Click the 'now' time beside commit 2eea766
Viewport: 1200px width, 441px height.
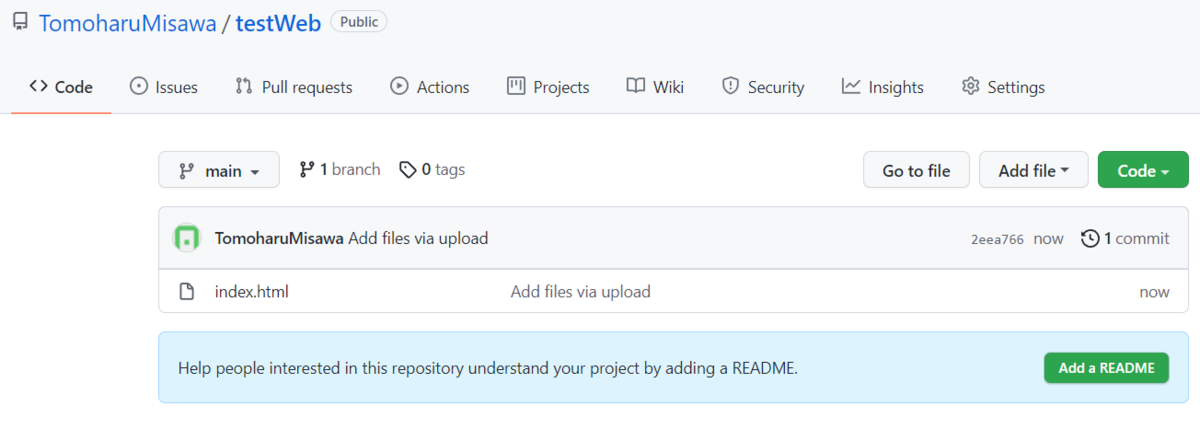[x=1048, y=239]
